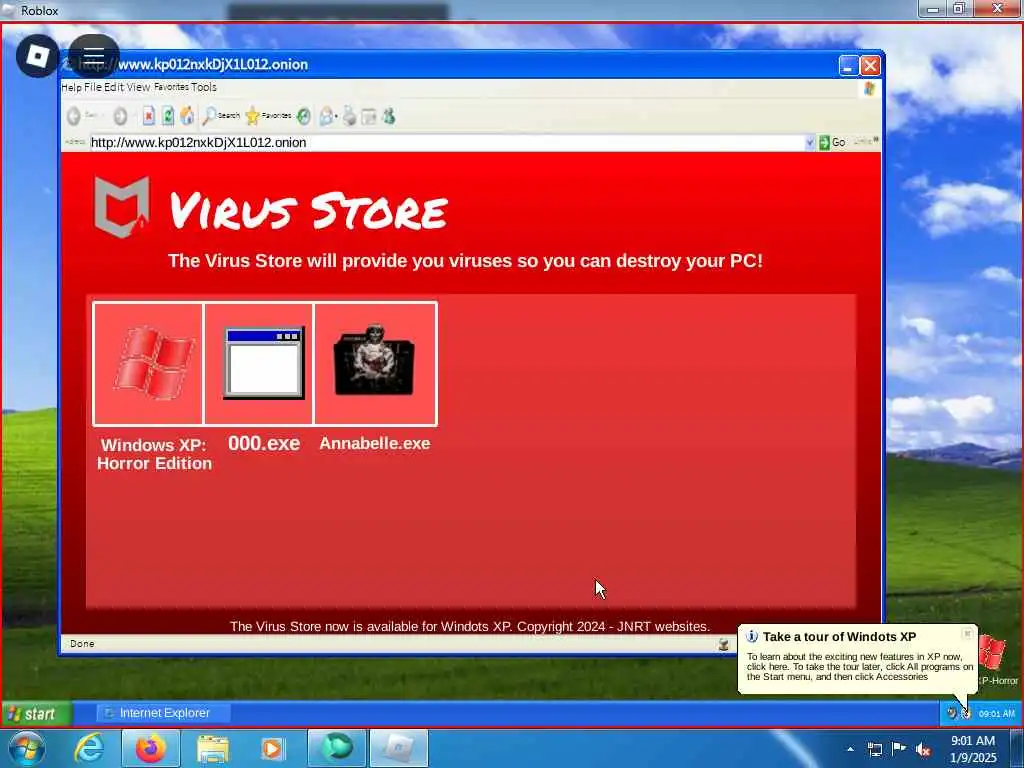1024x768 pixels.
Task: Click the Windows 7 Start orb
Action: (x=27, y=748)
